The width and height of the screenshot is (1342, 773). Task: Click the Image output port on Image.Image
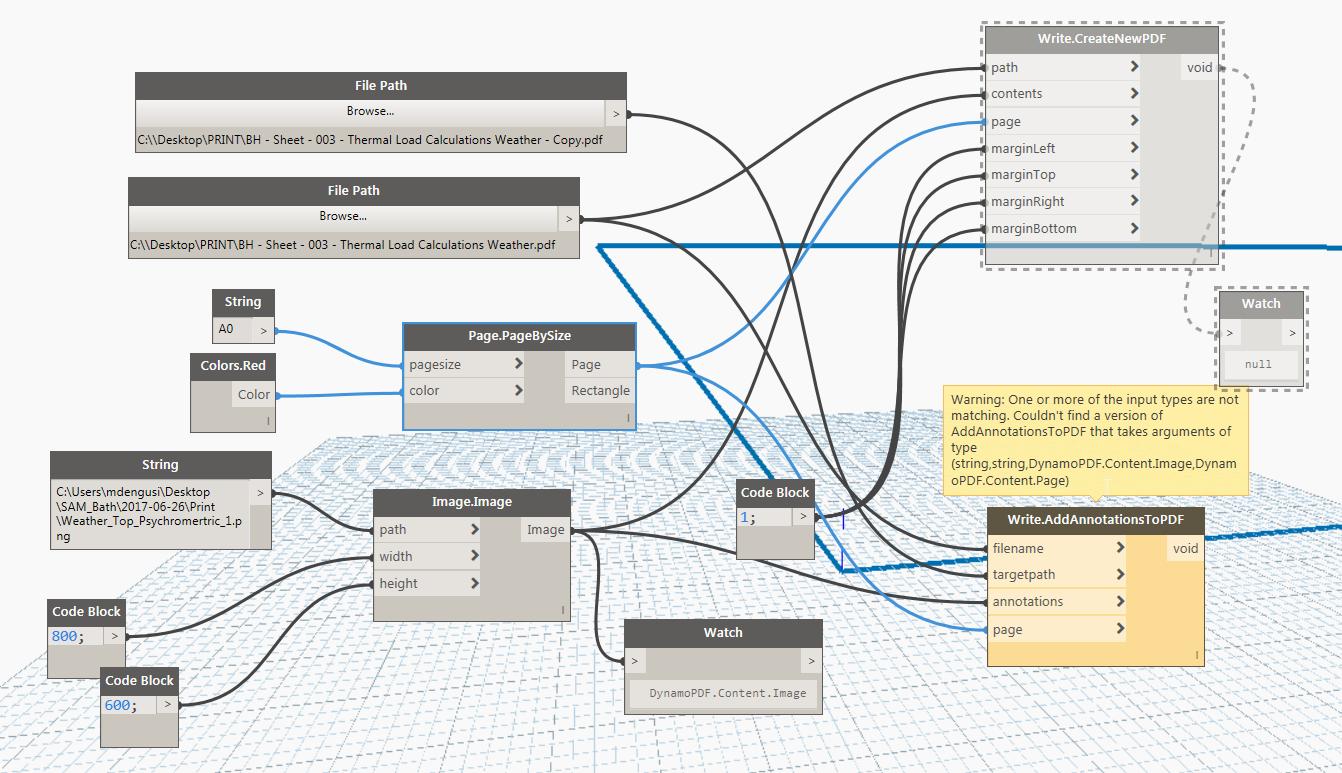click(545, 529)
